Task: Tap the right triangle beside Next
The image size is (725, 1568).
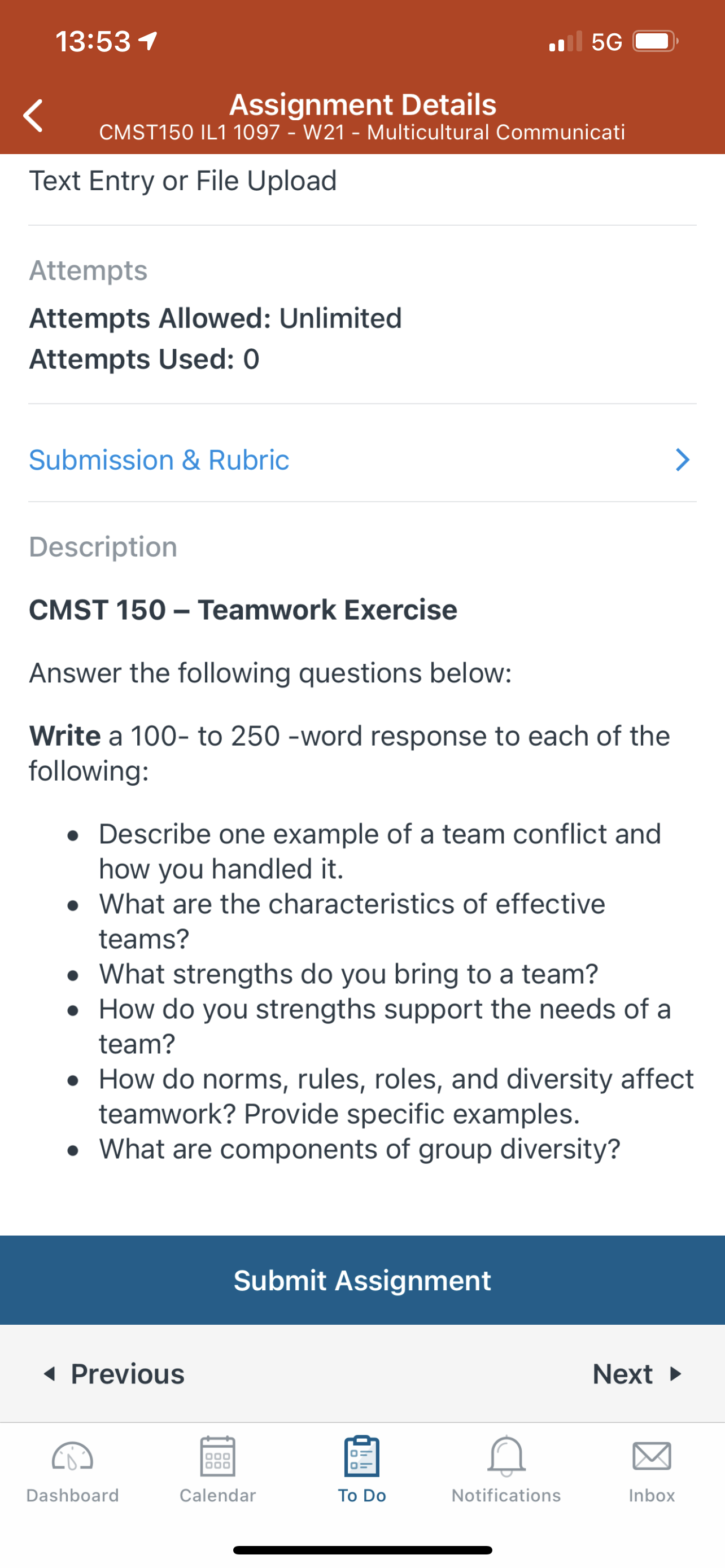Action: (x=675, y=1374)
